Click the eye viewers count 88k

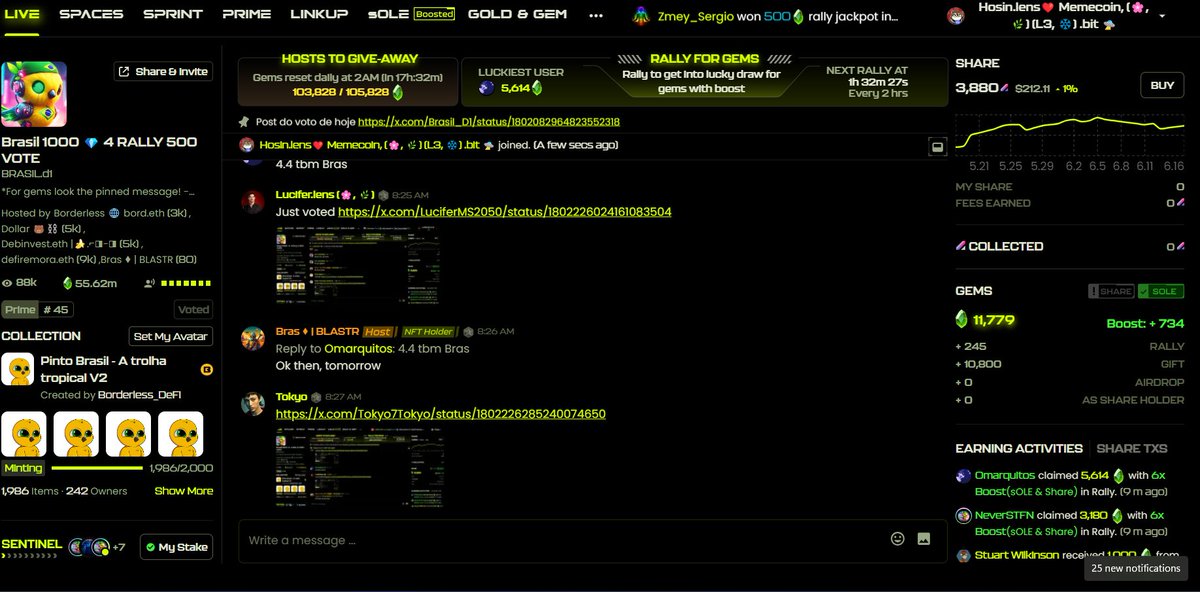(20, 283)
